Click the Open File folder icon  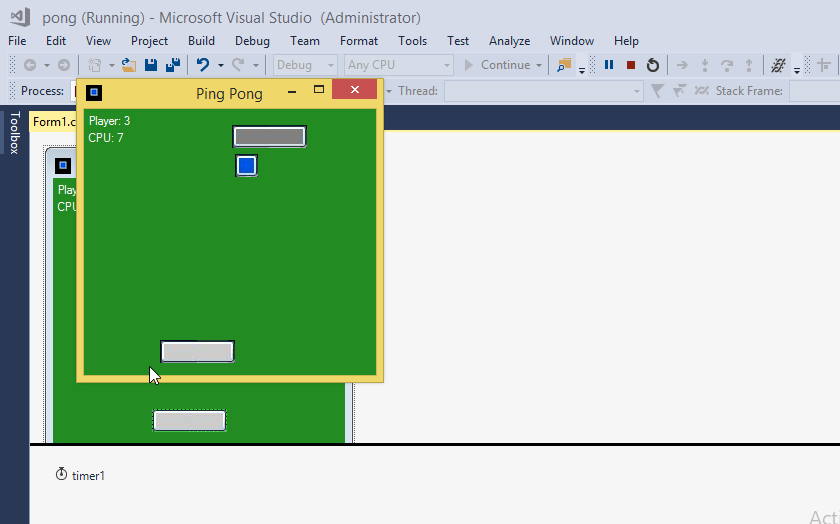[x=129, y=65]
